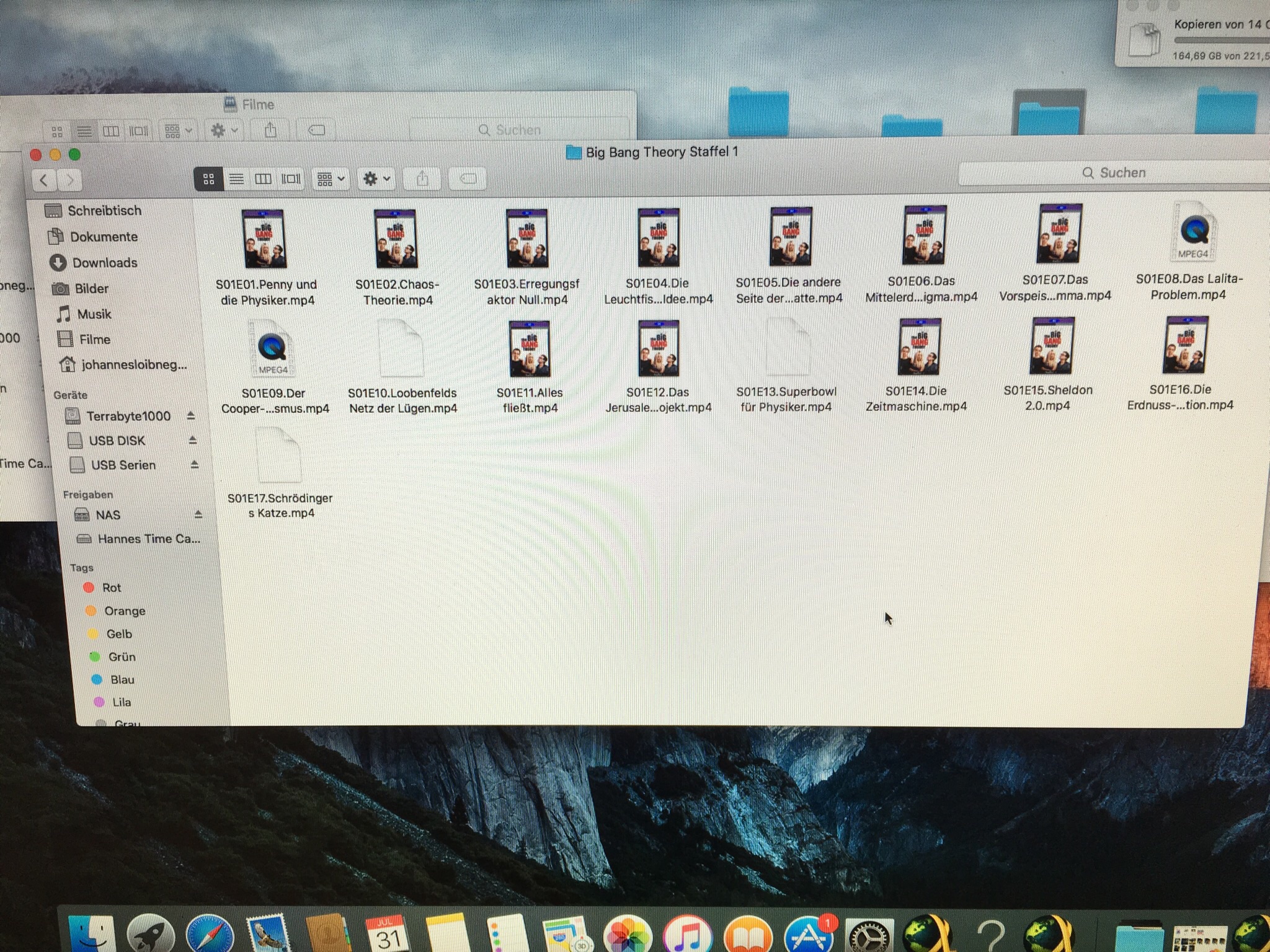1270x952 pixels.
Task: Select S01E07.Das Vorspeis...mma.mp4 file
Action: (x=1059, y=234)
